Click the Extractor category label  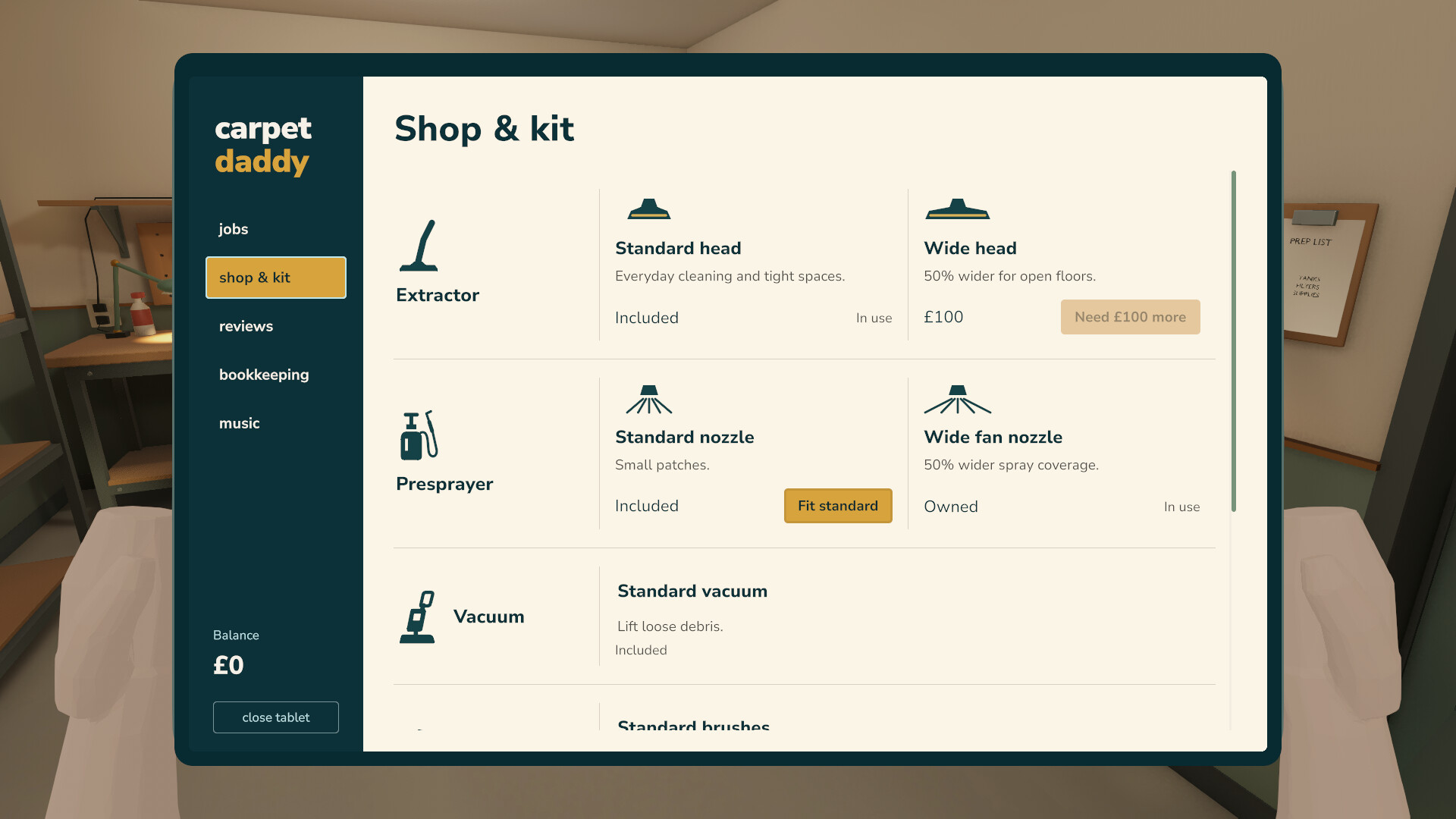(x=438, y=295)
